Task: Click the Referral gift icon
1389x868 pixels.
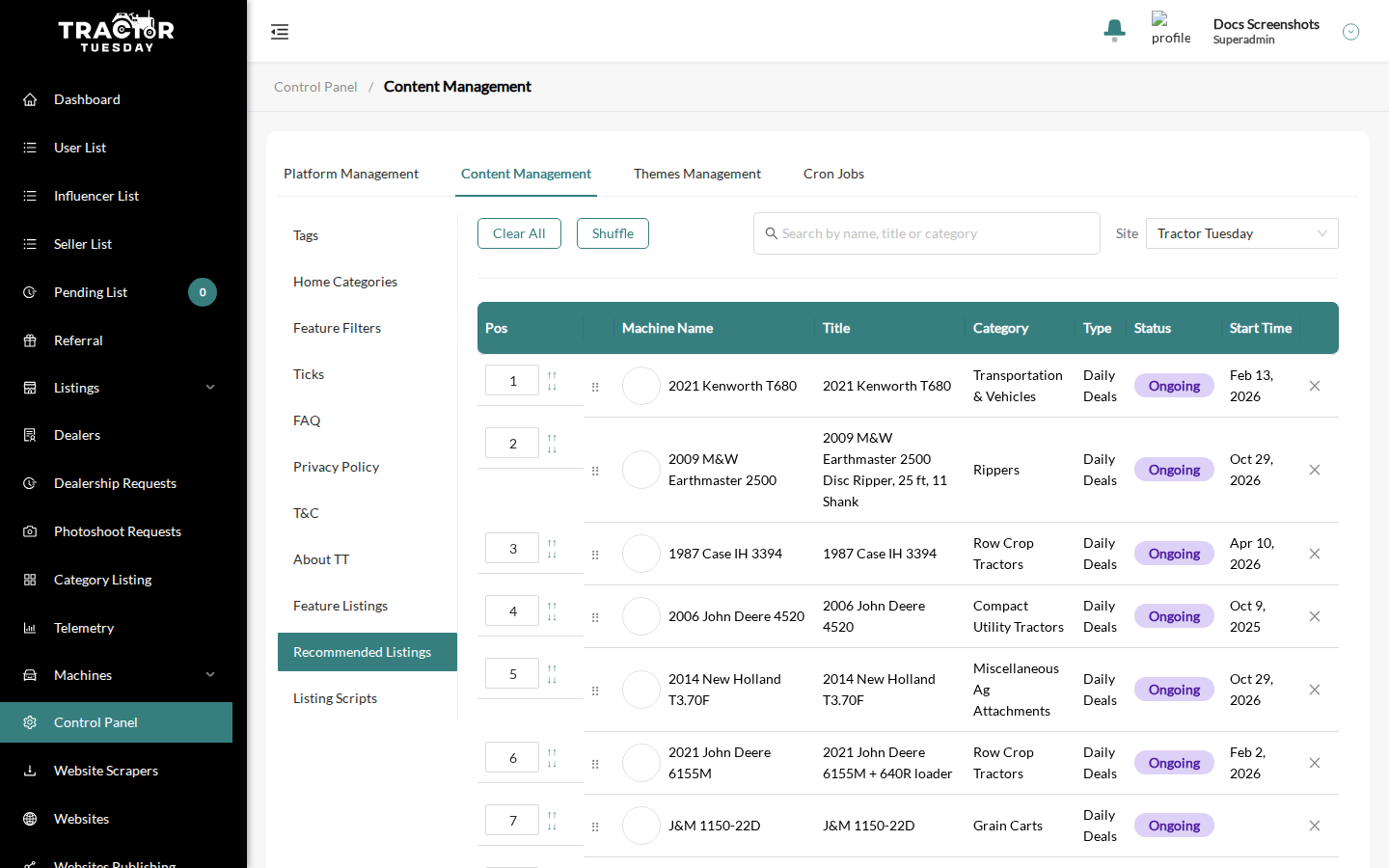Action: tap(30, 340)
